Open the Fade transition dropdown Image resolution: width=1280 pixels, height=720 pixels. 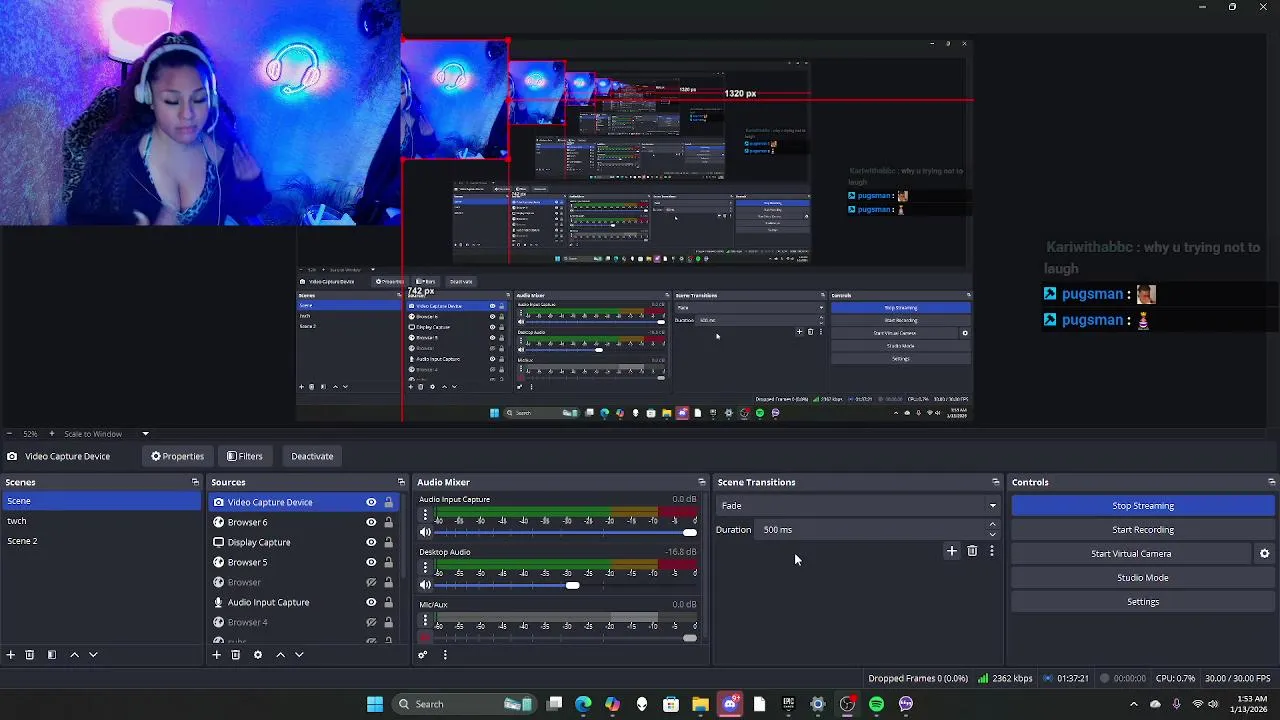[858, 506]
